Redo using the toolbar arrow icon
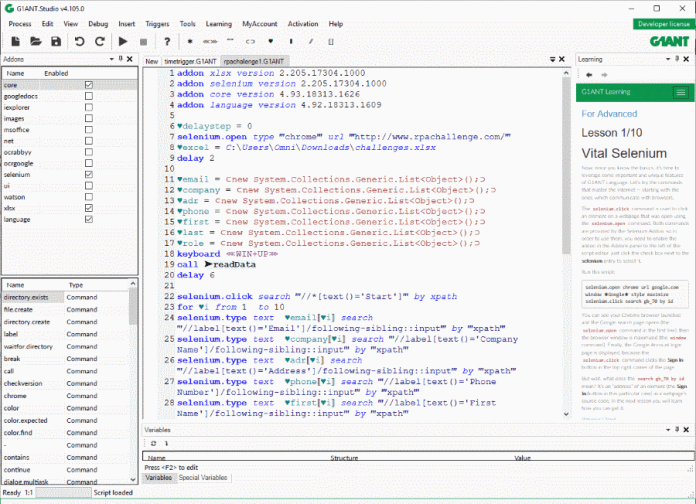The width and height of the screenshot is (696, 504). point(98,41)
